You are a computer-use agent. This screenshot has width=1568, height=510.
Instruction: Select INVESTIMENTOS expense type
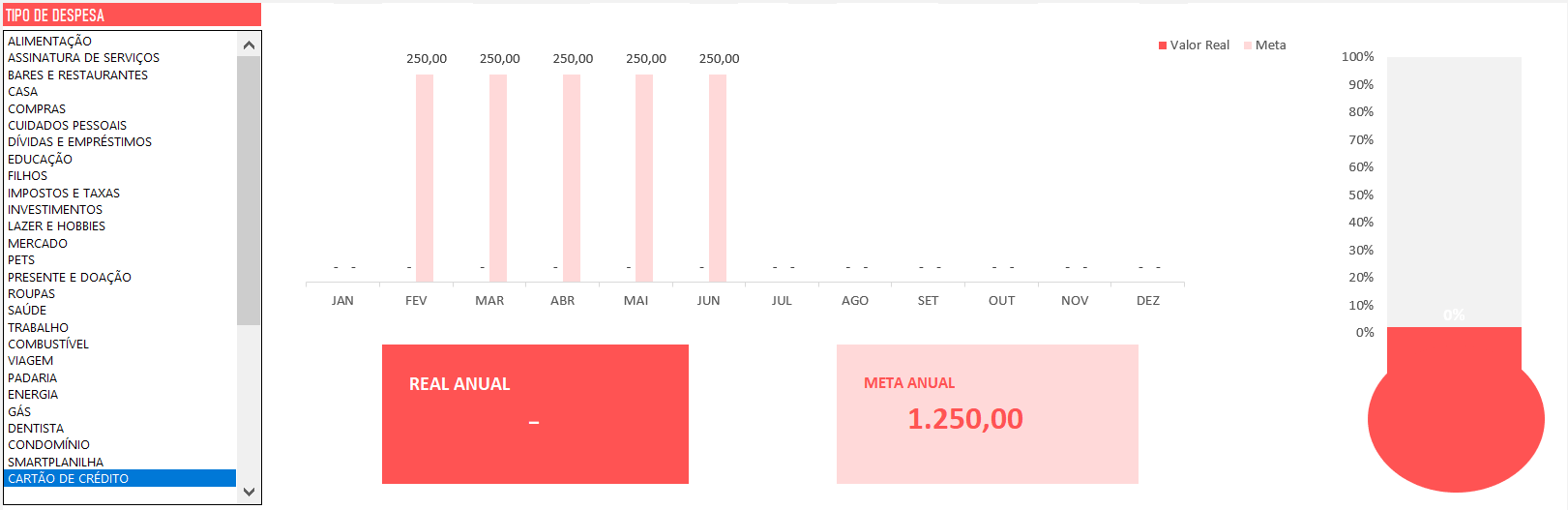[x=55, y=210]
